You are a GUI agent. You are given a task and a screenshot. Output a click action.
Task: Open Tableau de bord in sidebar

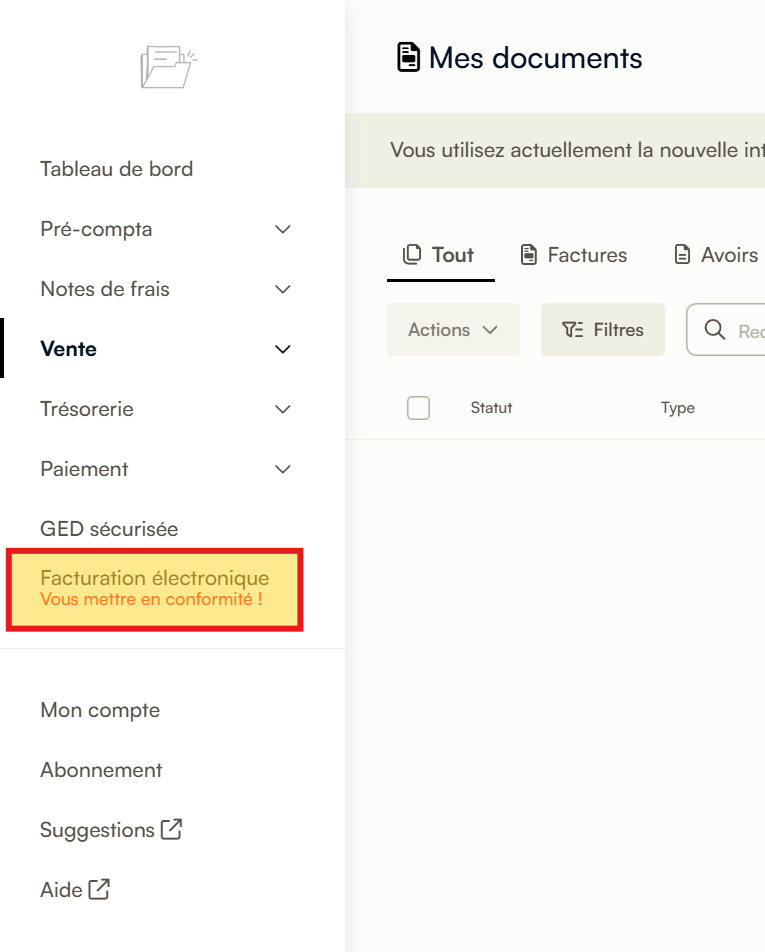117,169
